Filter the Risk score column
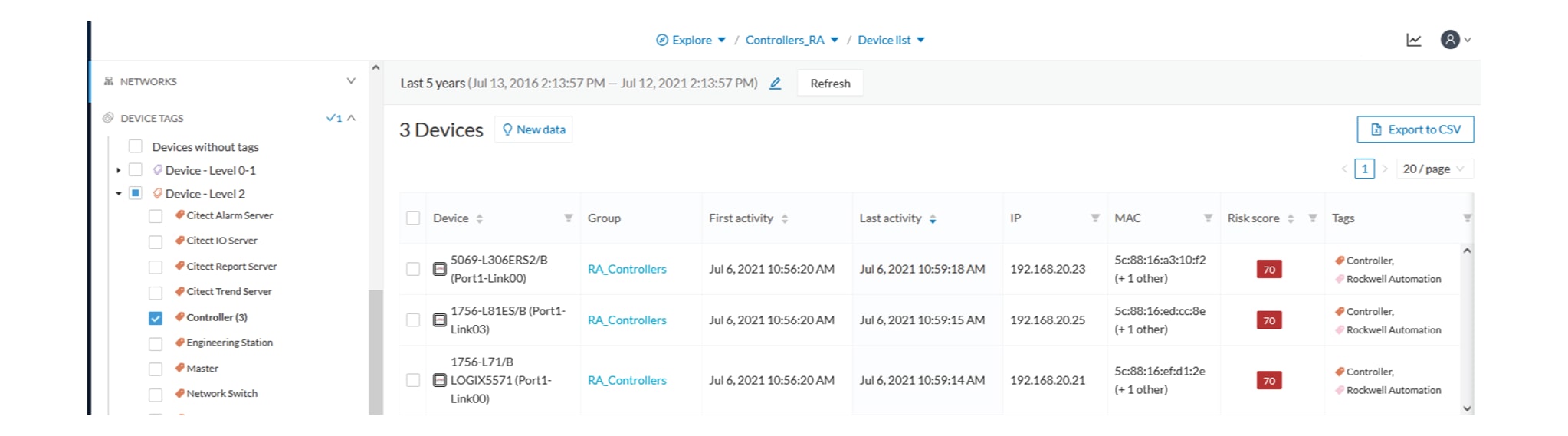This screenshot has height=436, width=1568. coord(1312,218)
